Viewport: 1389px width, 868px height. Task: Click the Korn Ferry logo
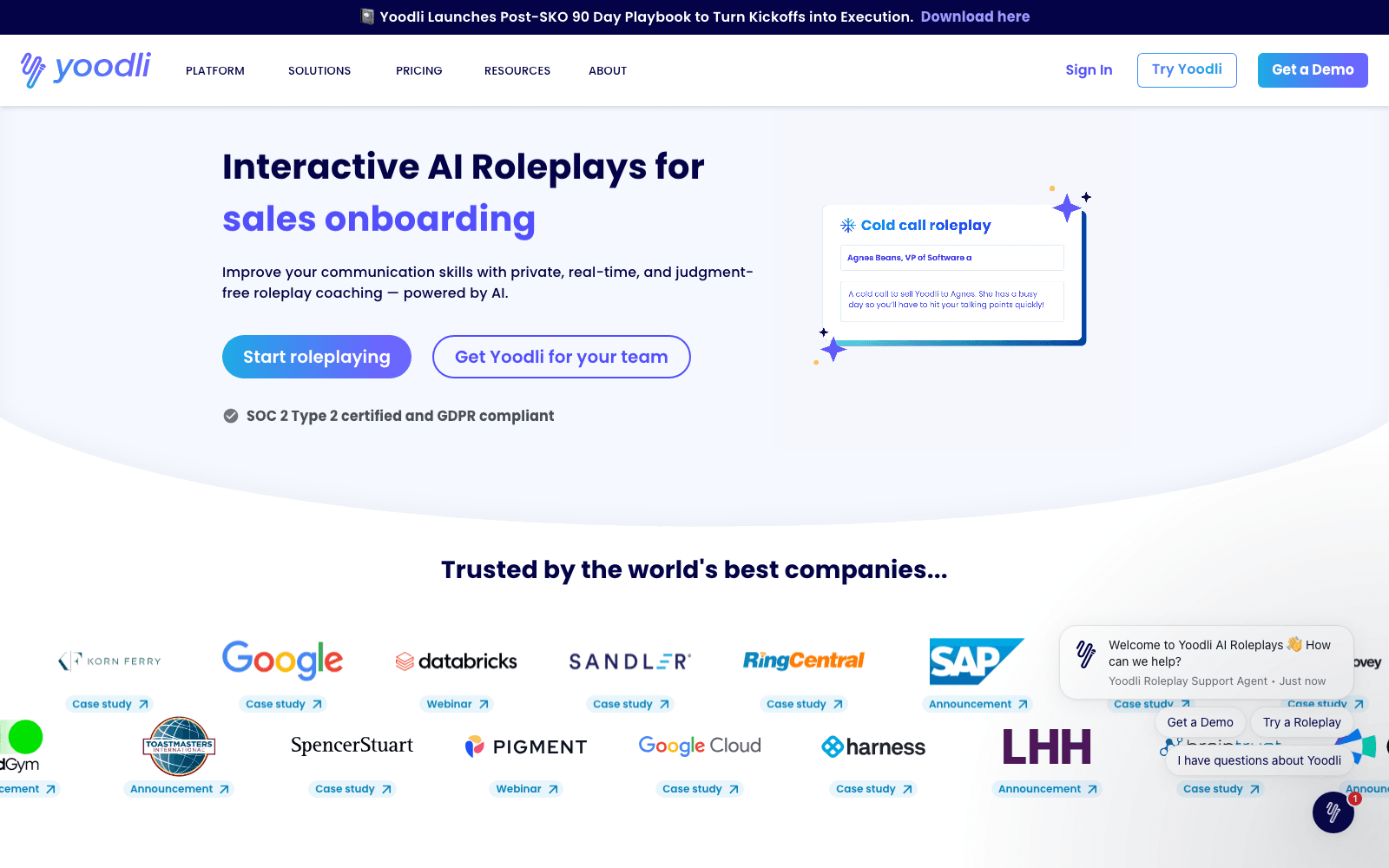(109, 661)
